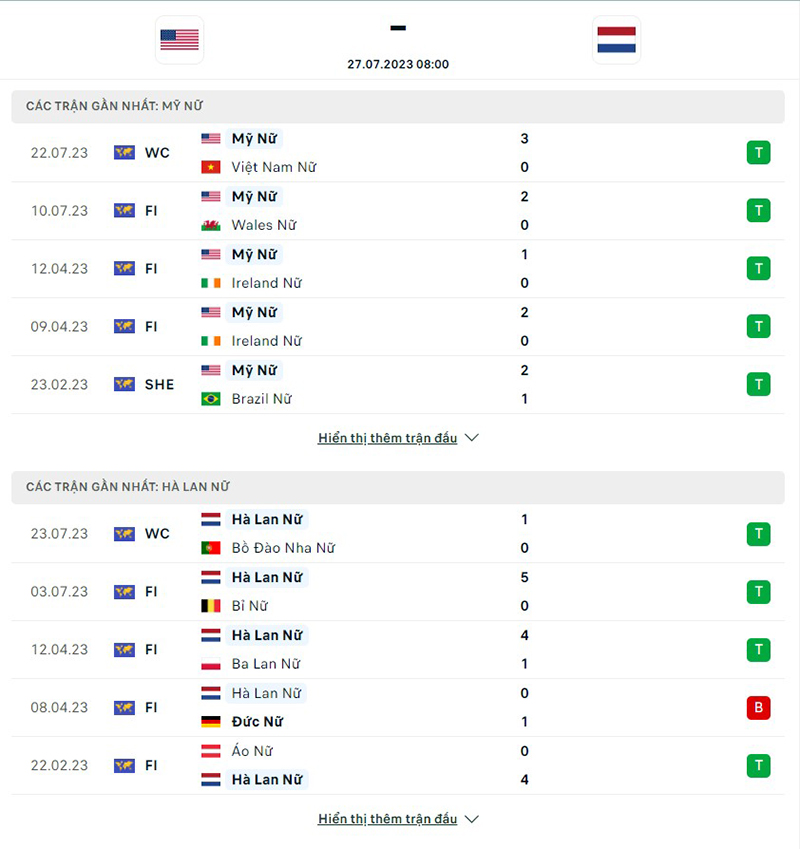This screenshot has height=849, width=800.
Task: Click the "Các trận gần nhất: Mỹ Nữ" section header
Action: (114, 106)
